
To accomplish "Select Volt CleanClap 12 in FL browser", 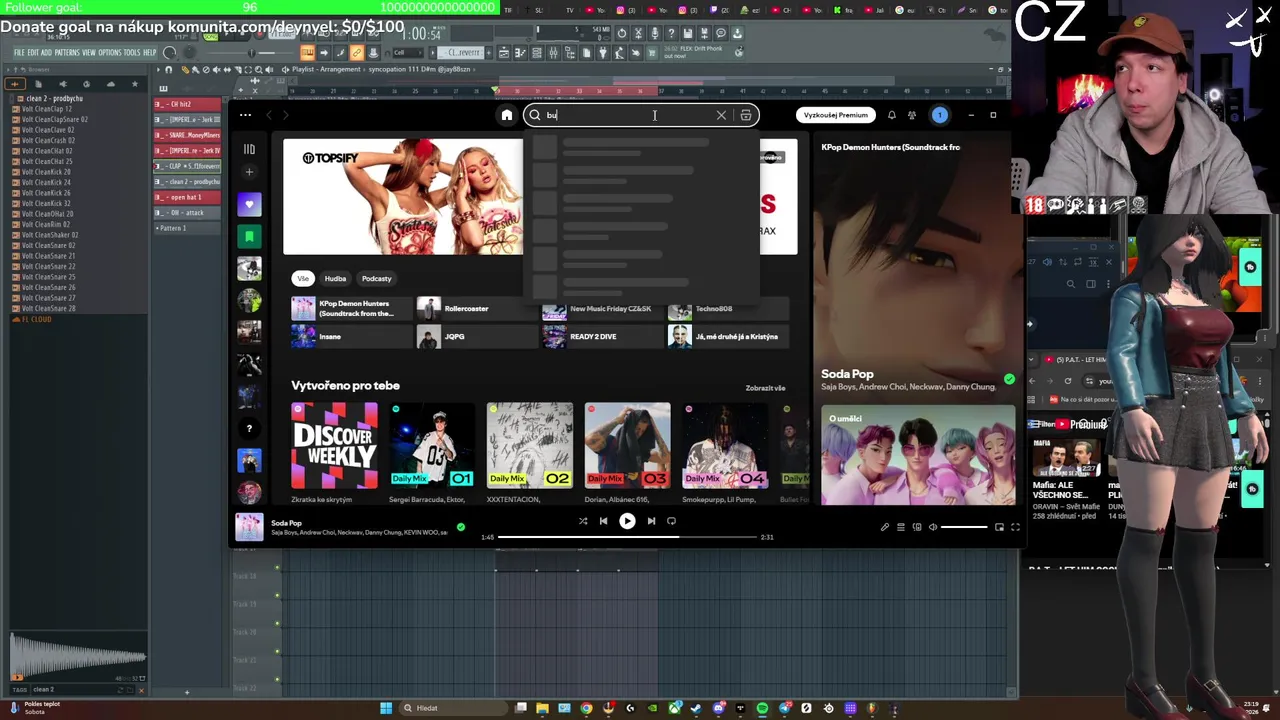I will (48, 109).
